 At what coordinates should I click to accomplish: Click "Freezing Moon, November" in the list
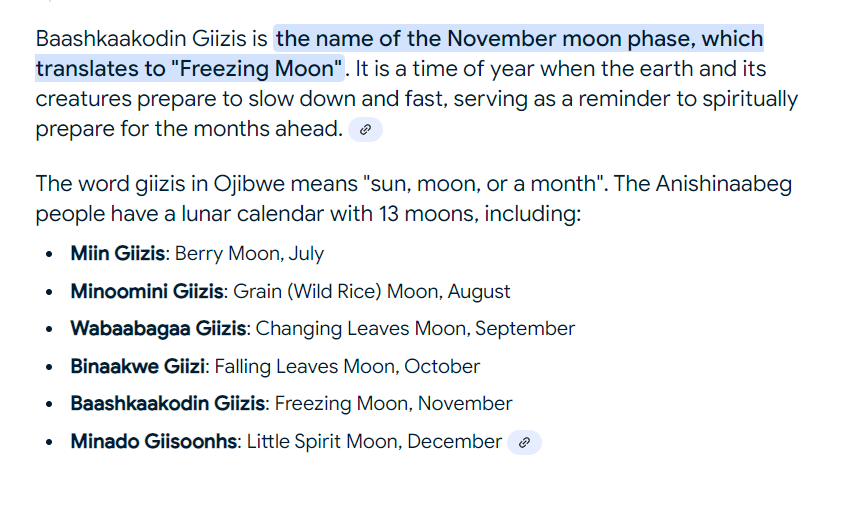click(393, 404)
